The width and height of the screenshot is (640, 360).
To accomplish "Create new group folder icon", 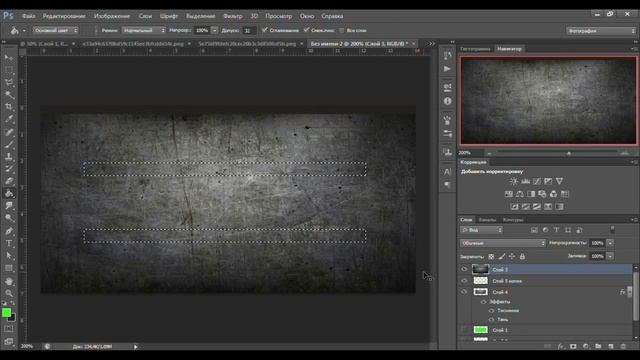I will [x=598, y=346].
